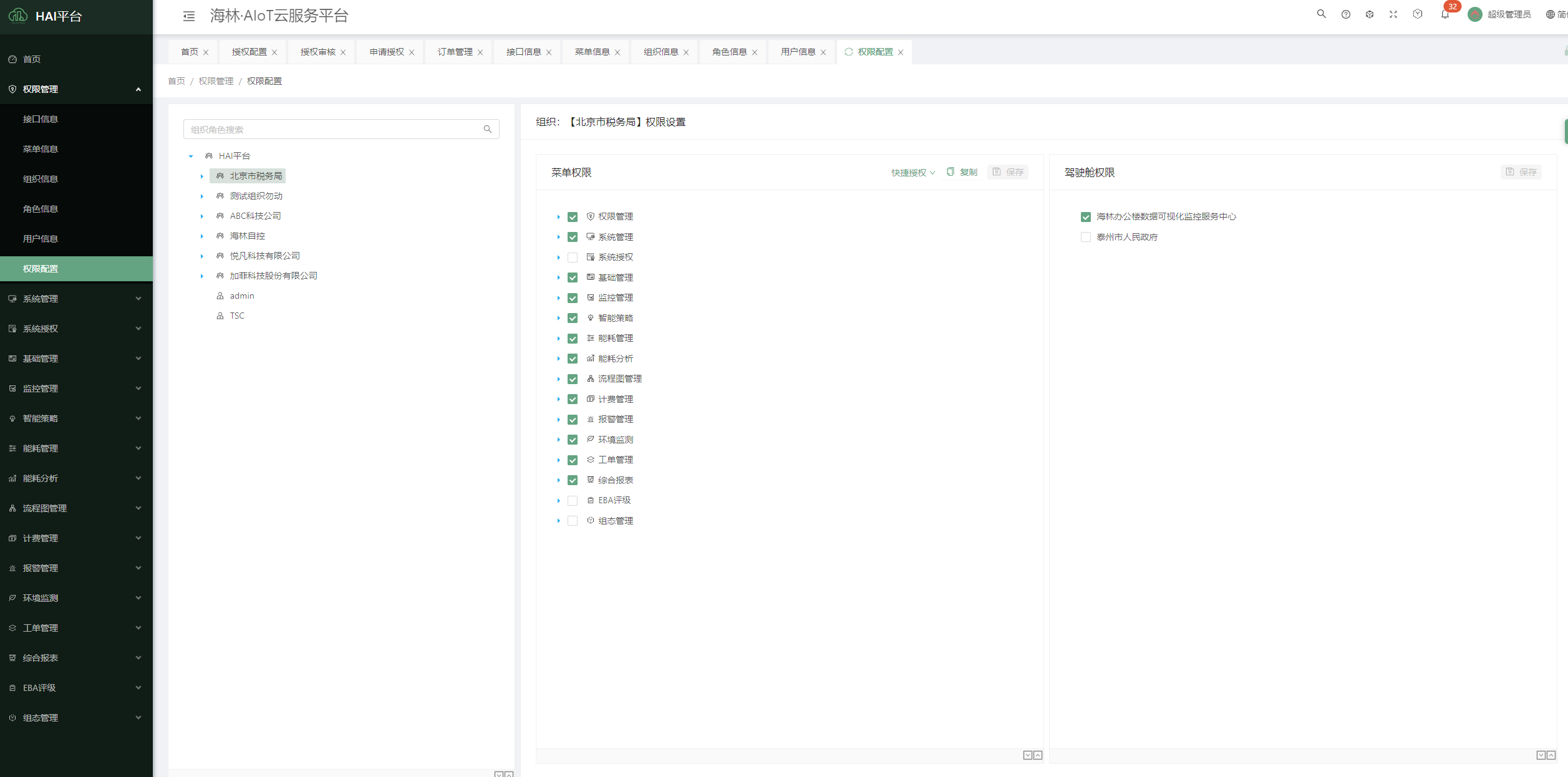Expand the 测试组织勿动 organization node
Image resolution: width=1568 pixels, height=777 pixels.
202,196
